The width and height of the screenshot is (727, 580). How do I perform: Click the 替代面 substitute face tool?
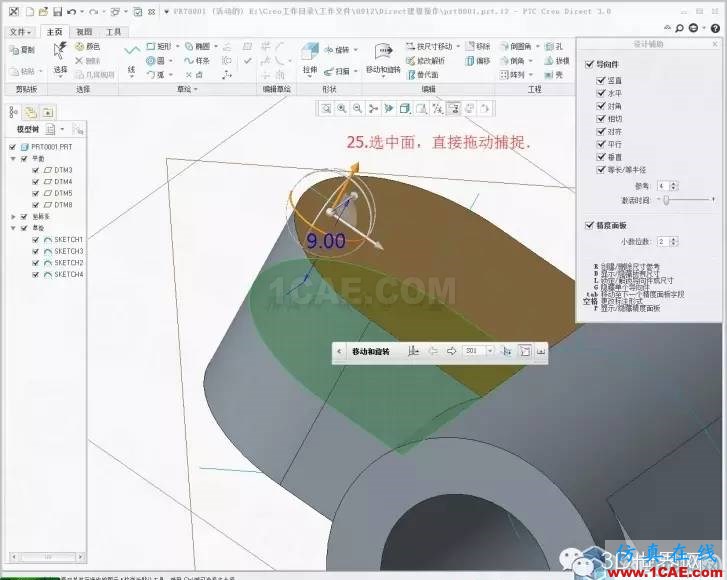pyautogui.click(x=422, y=75)
